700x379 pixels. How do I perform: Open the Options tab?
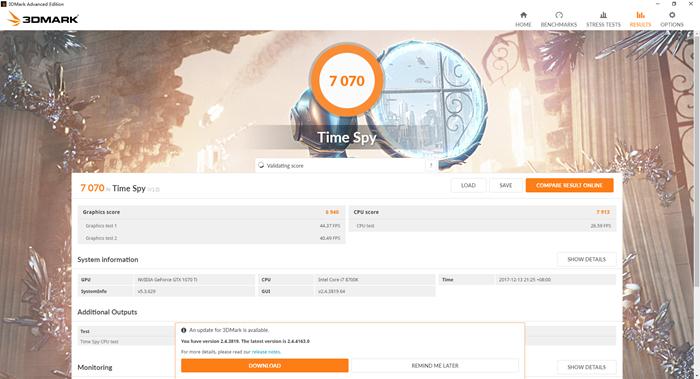(672, 20)
